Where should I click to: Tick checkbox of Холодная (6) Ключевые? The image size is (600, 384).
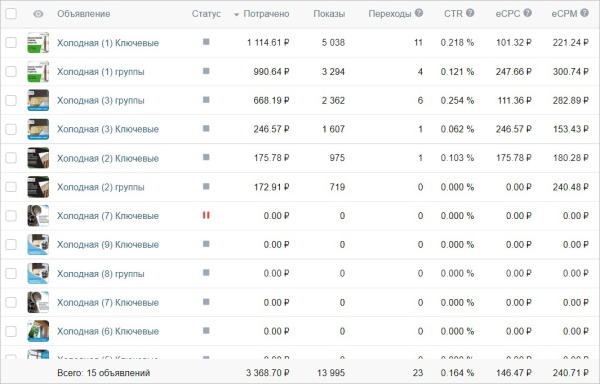(x=11, y=331)
